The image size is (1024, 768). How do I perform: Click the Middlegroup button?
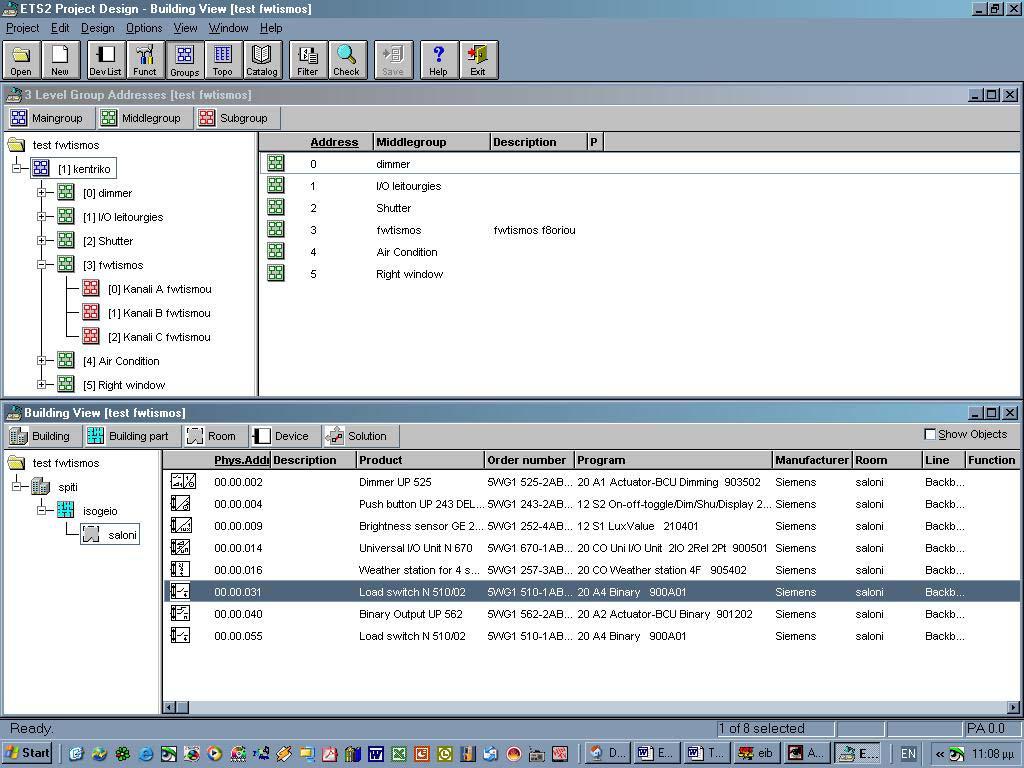pos(142,118)
